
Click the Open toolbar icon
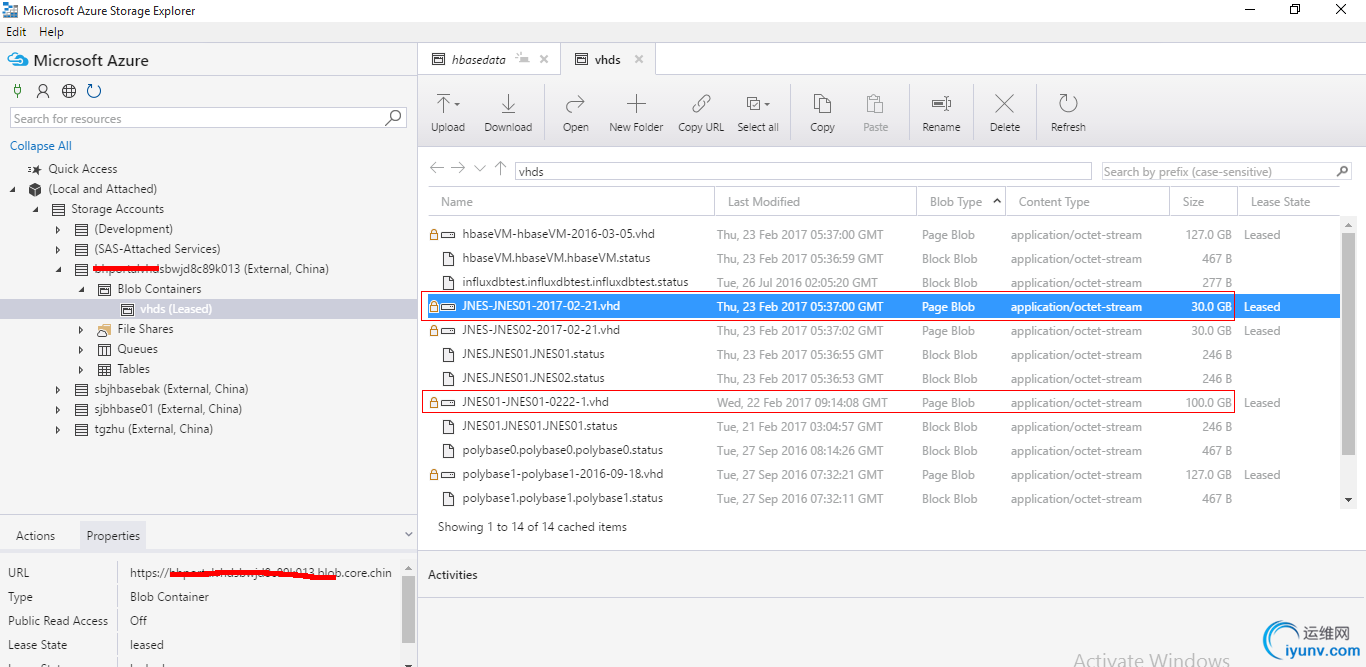click(x=575, y=103)
